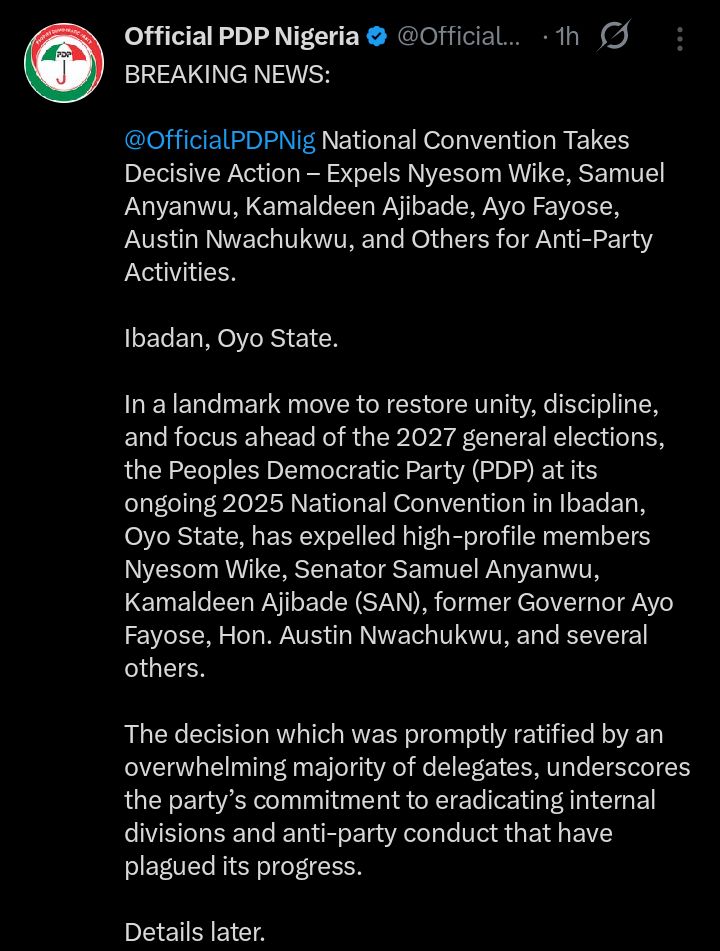The image size is (720, 951).
Task: Click the BREAKING NEWS heading text
Action: click(227, 75)
